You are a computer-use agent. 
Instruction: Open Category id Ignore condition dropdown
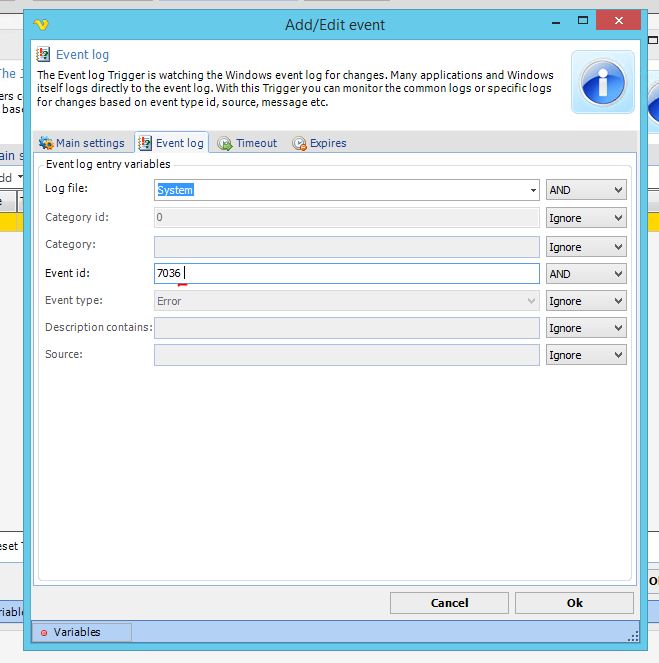point(586,218)
